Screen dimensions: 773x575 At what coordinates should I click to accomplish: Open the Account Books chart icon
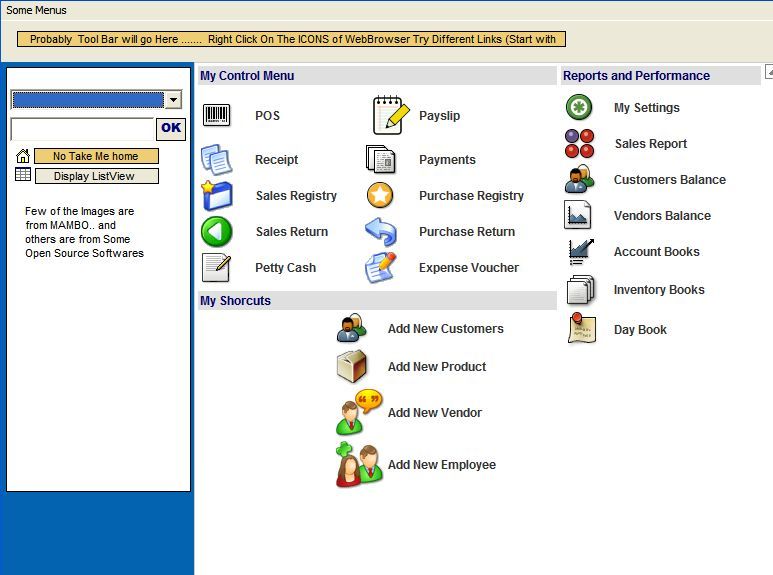580,252
